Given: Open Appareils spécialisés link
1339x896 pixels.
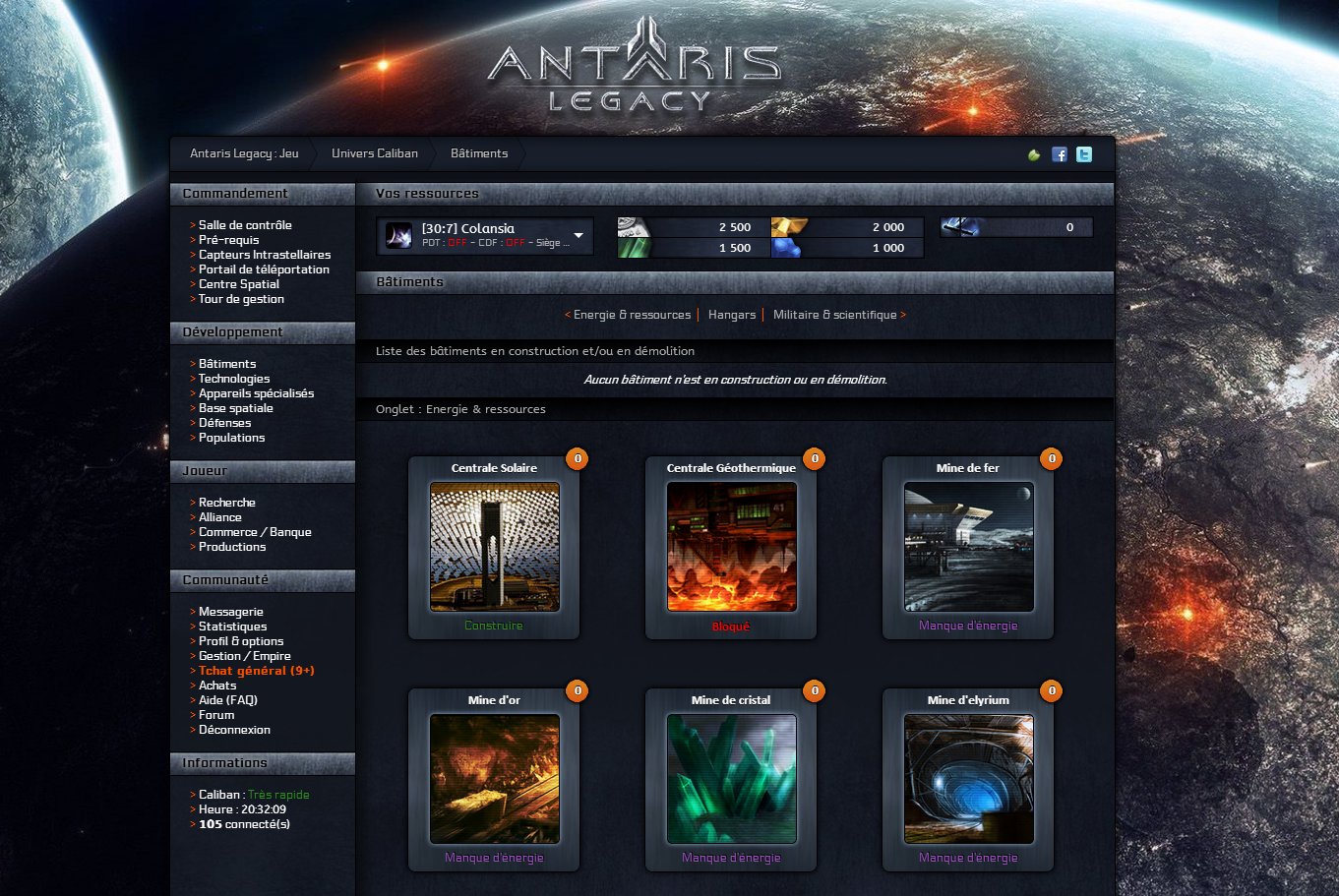Looking at the screenshot, I should 256,393.
